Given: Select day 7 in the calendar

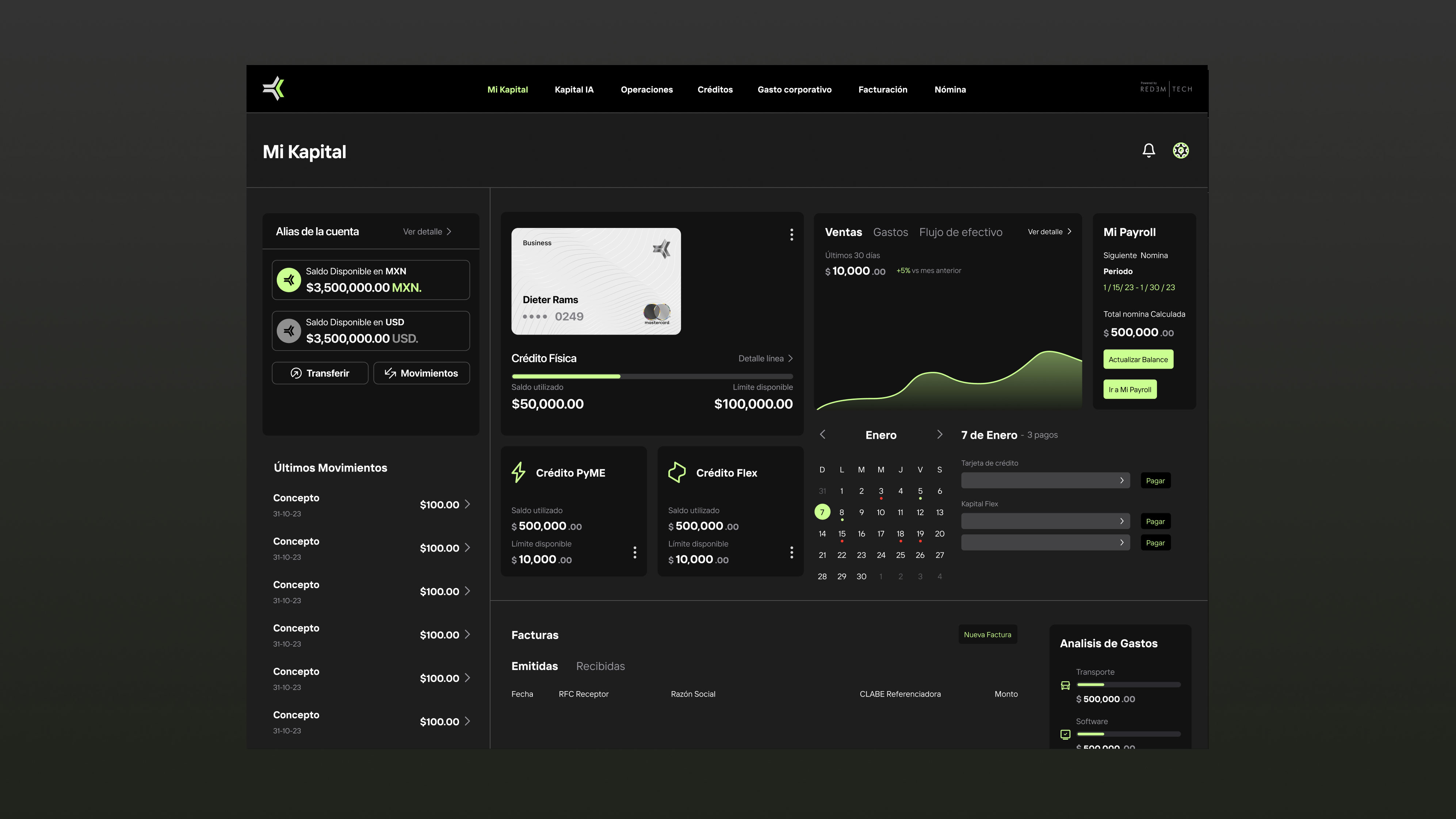Looking at the screenshot, I should coord(822,512).
